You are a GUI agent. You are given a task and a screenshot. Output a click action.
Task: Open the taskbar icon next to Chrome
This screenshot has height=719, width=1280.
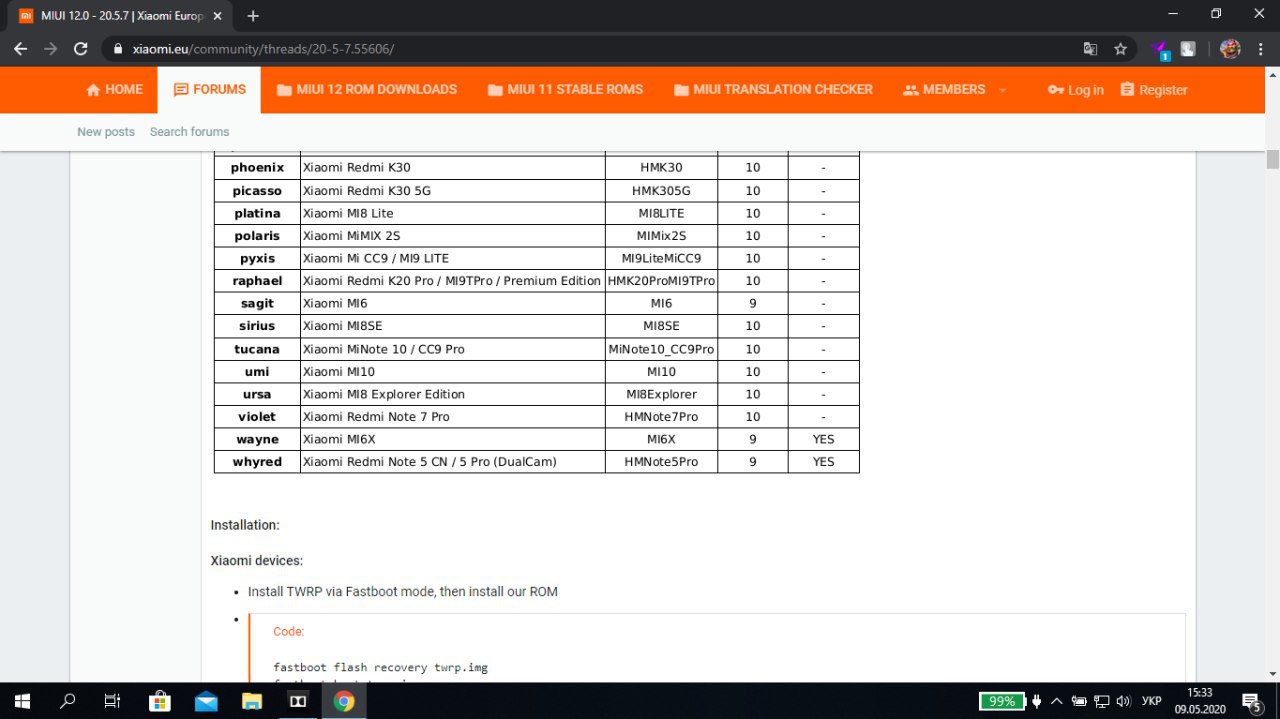(298, 701)
